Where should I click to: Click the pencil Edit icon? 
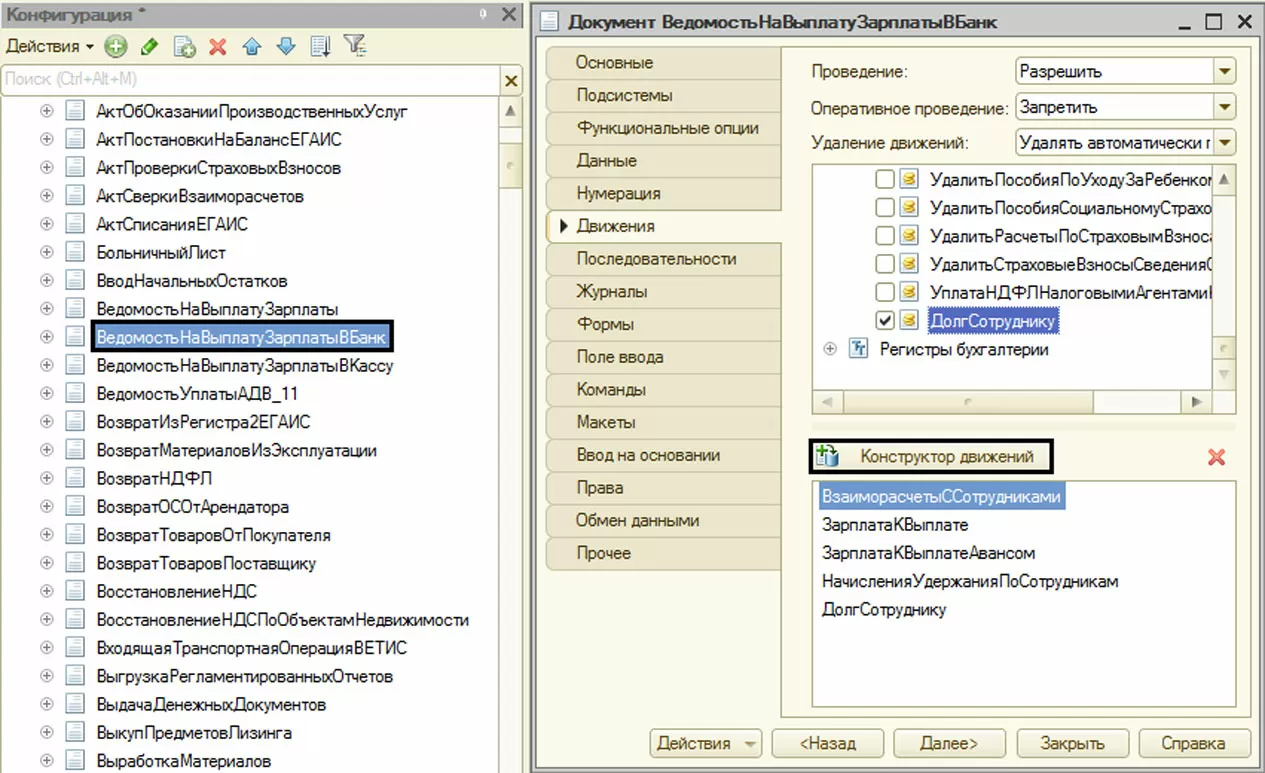[150, 46]
